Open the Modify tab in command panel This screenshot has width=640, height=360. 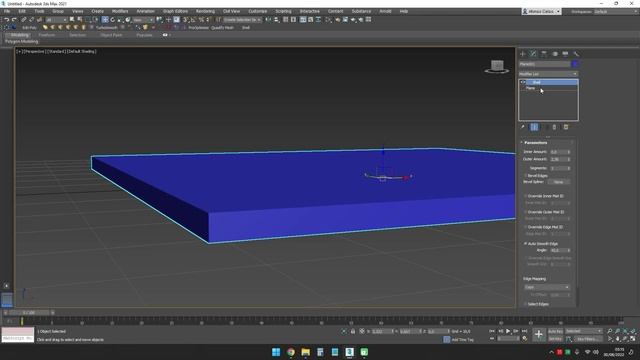tap(533, 54)
